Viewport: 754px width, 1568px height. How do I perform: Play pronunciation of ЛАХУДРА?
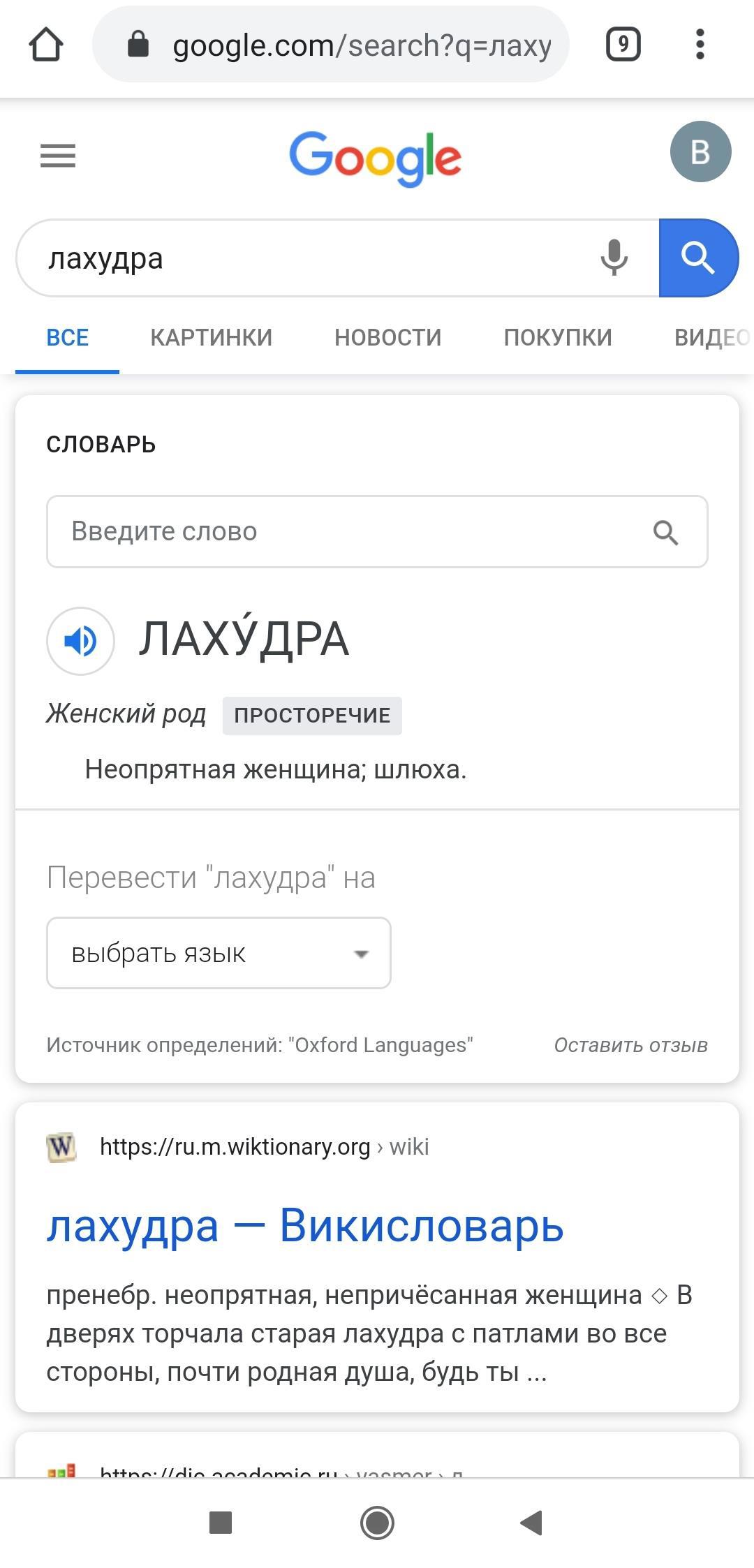click(80, 641)
